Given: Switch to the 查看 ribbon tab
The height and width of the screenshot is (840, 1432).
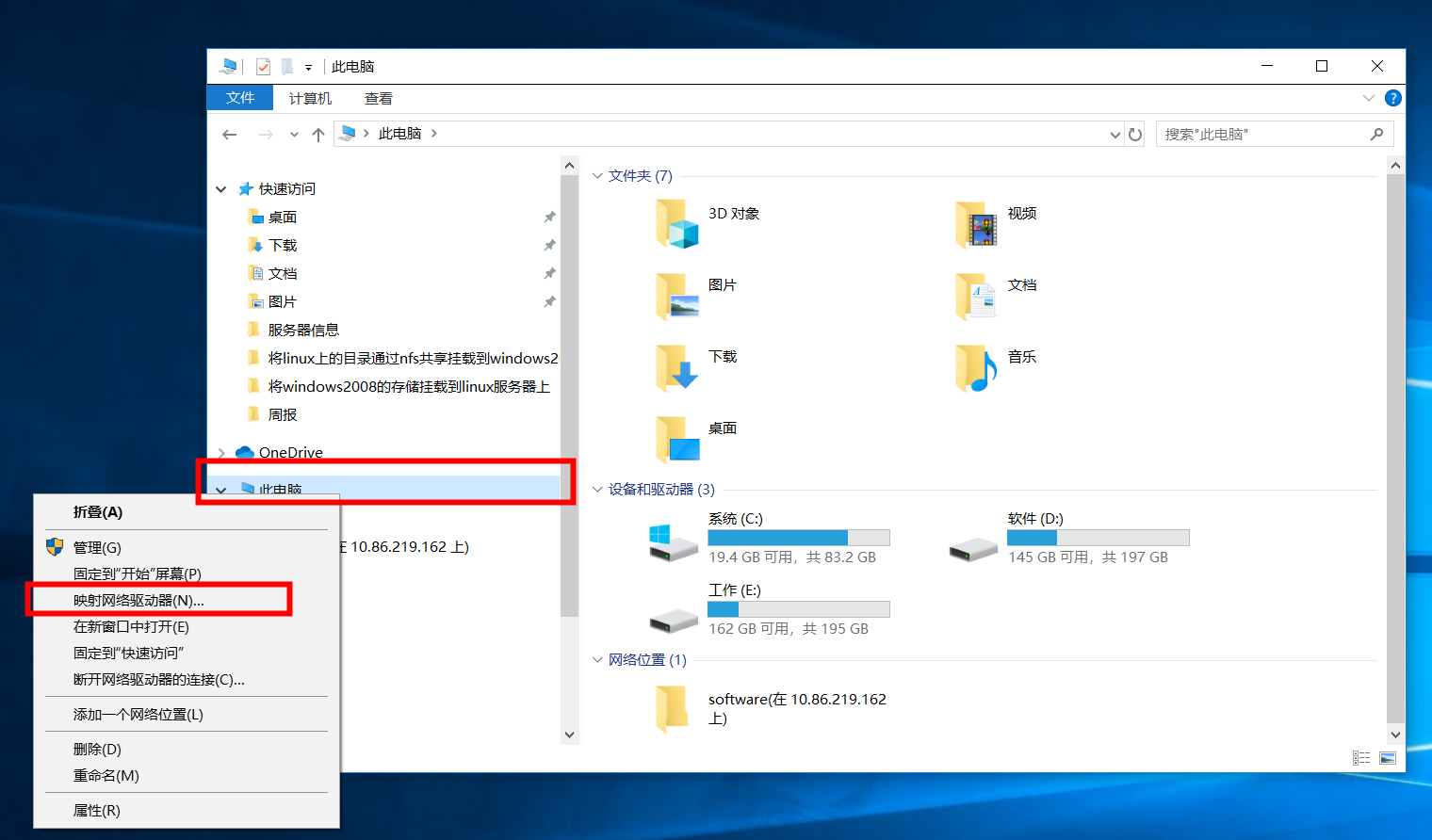Looking at the screenshot, I should (x=377, y=98).
